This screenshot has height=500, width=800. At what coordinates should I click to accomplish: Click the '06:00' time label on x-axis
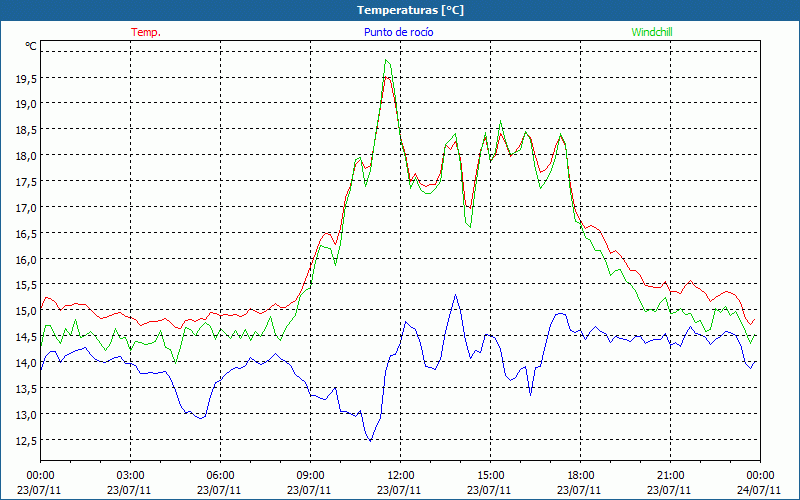pyautogui.click(x=220, y=476)
